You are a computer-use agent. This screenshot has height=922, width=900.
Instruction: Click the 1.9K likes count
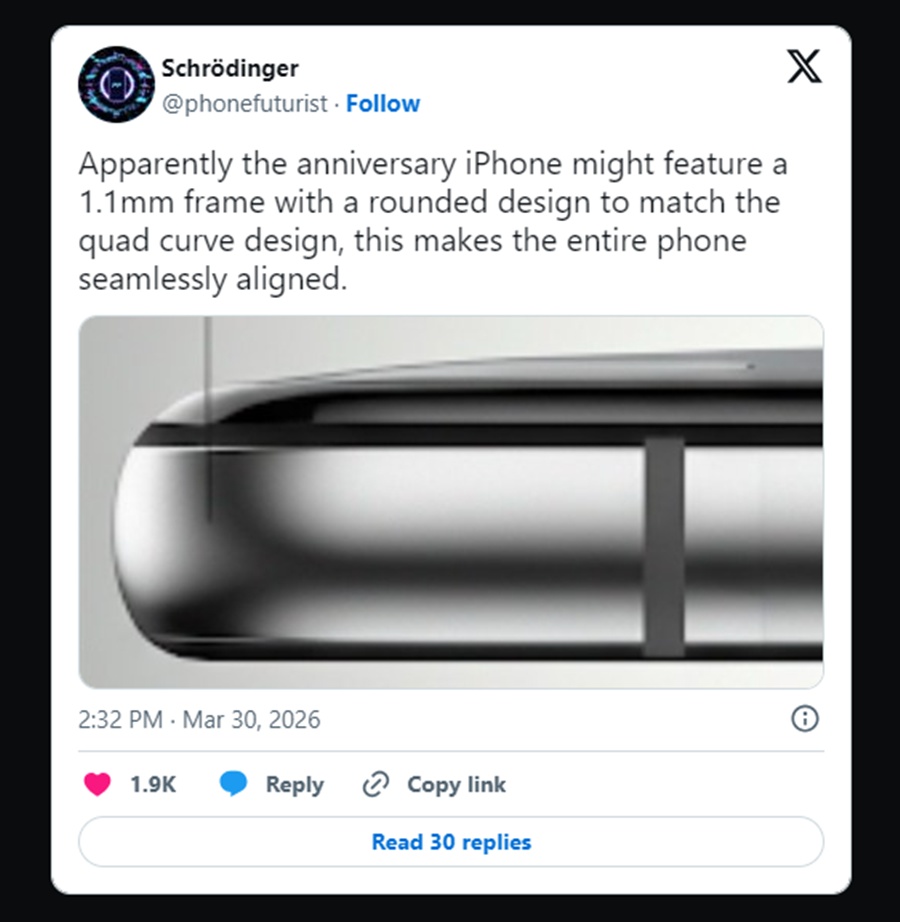click(153, 784)
